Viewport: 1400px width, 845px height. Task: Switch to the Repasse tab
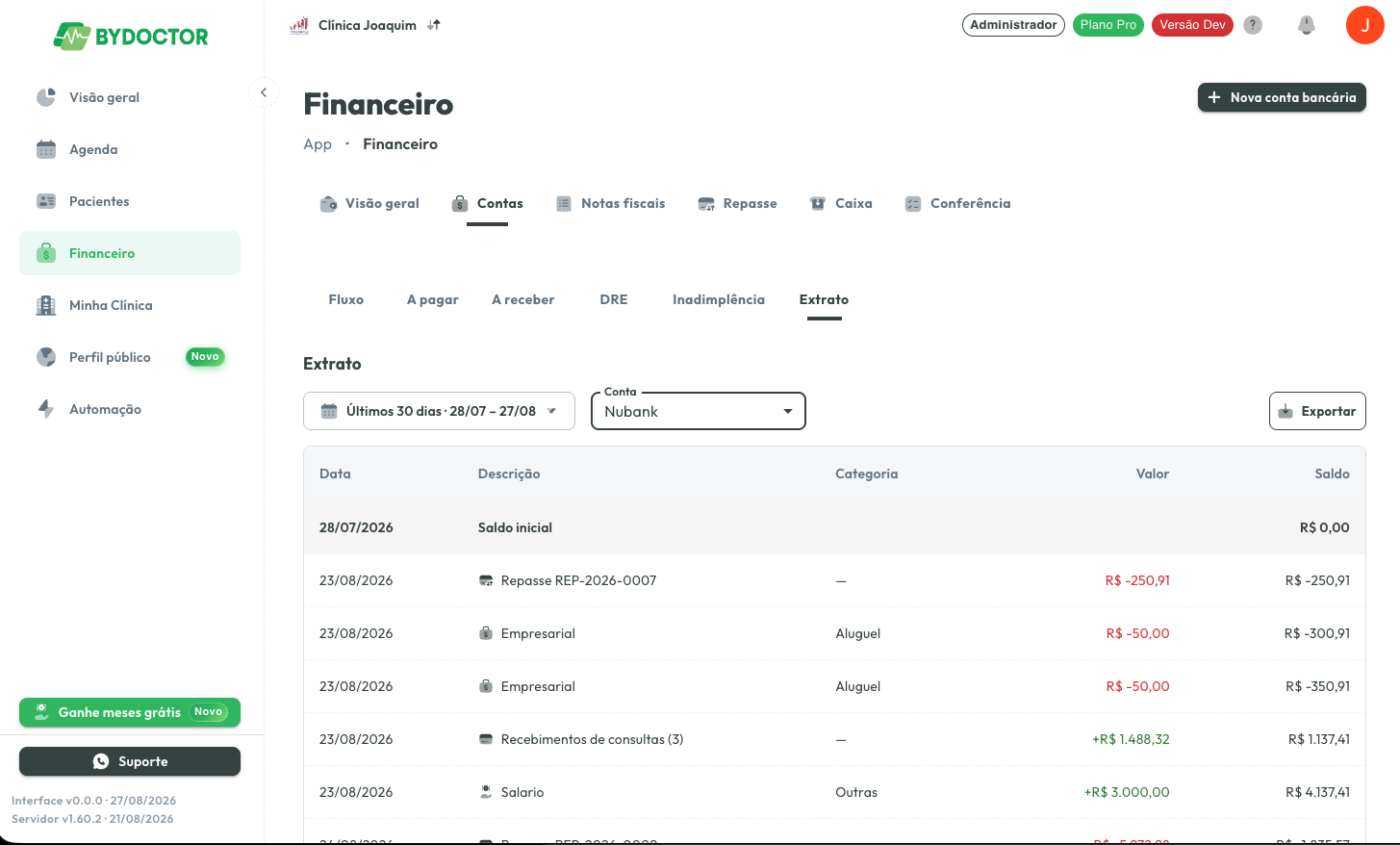(x=737, y=204)
